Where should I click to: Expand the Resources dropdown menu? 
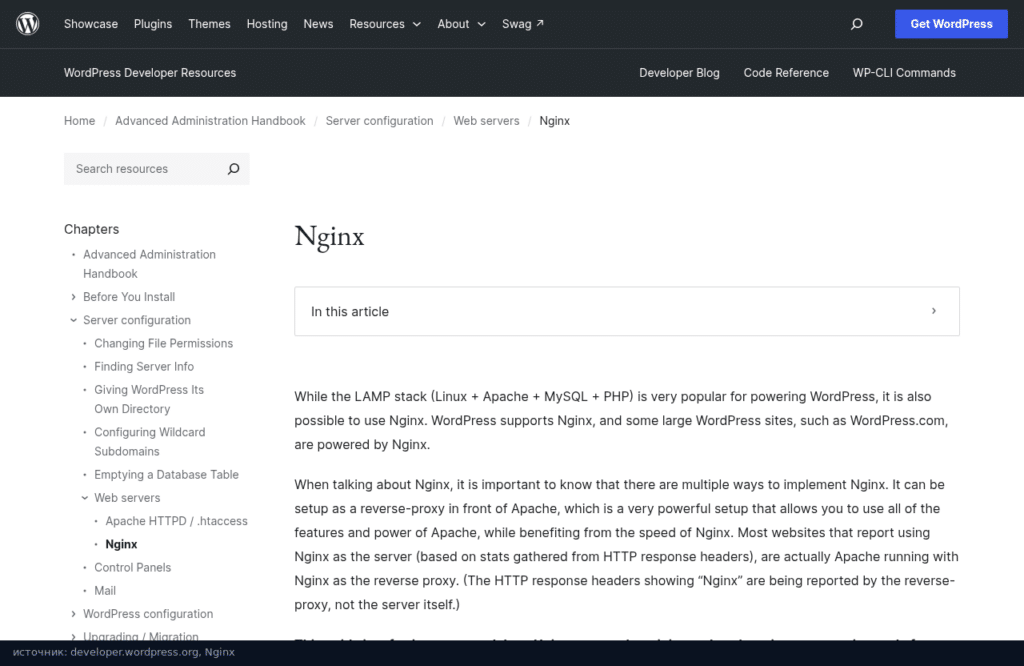385,24
